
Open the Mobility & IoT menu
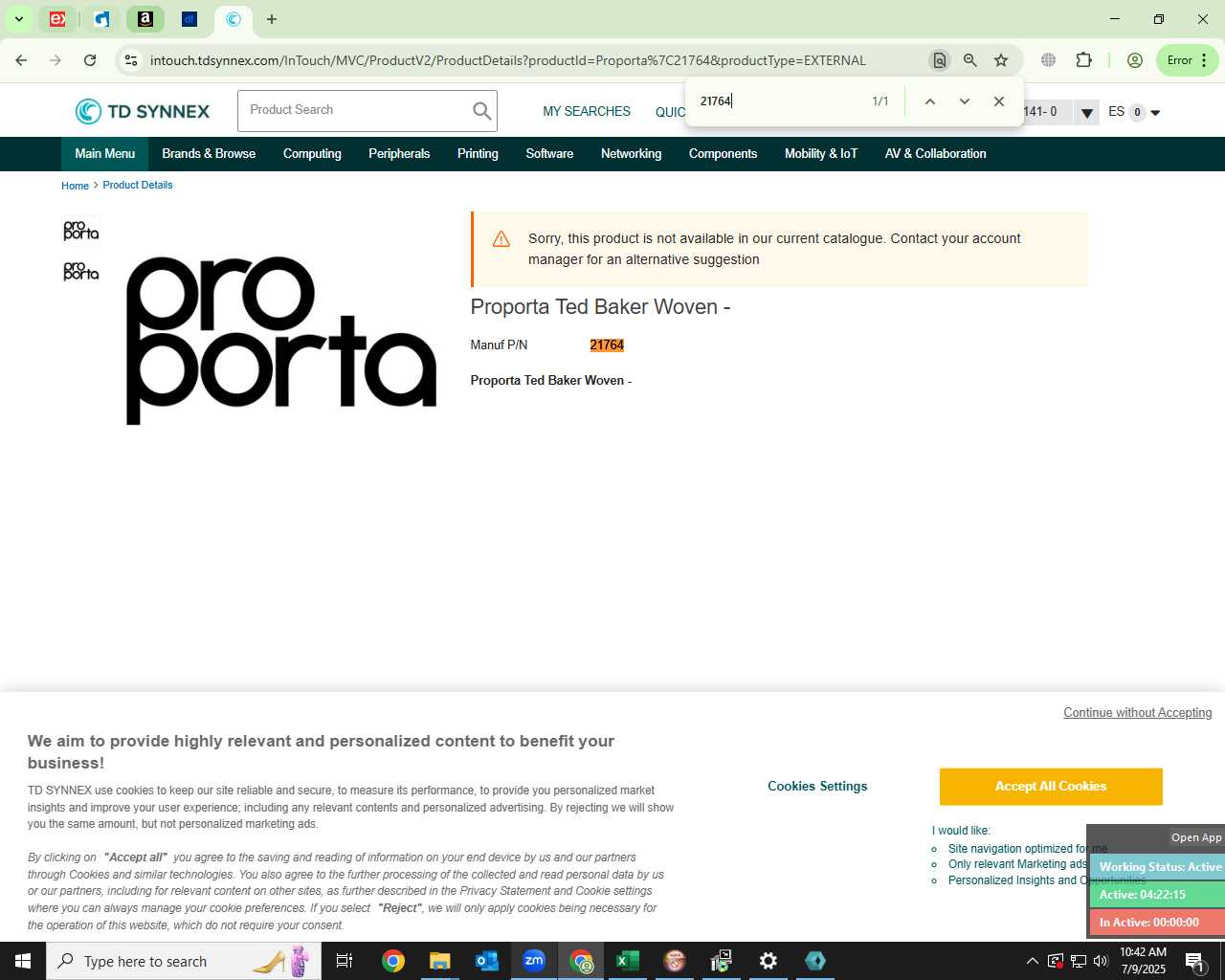(x=821, y=154)
